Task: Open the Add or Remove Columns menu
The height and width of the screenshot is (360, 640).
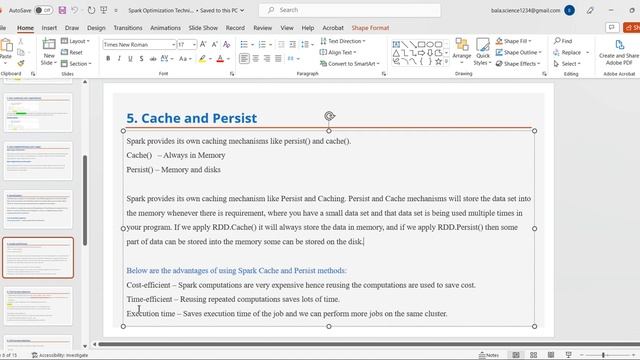Action: [293, 59]
